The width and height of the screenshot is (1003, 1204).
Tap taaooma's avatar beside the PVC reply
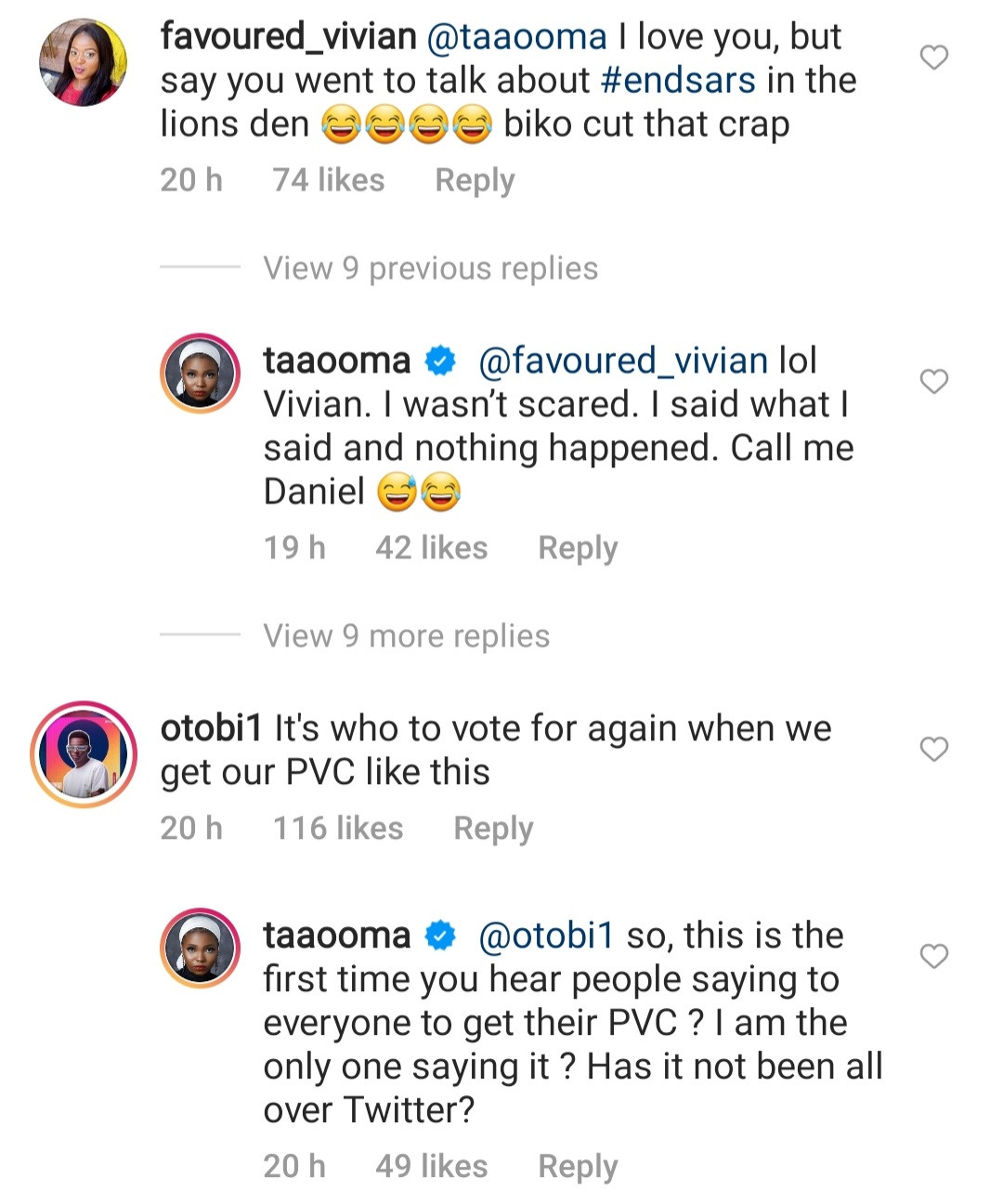201,948
